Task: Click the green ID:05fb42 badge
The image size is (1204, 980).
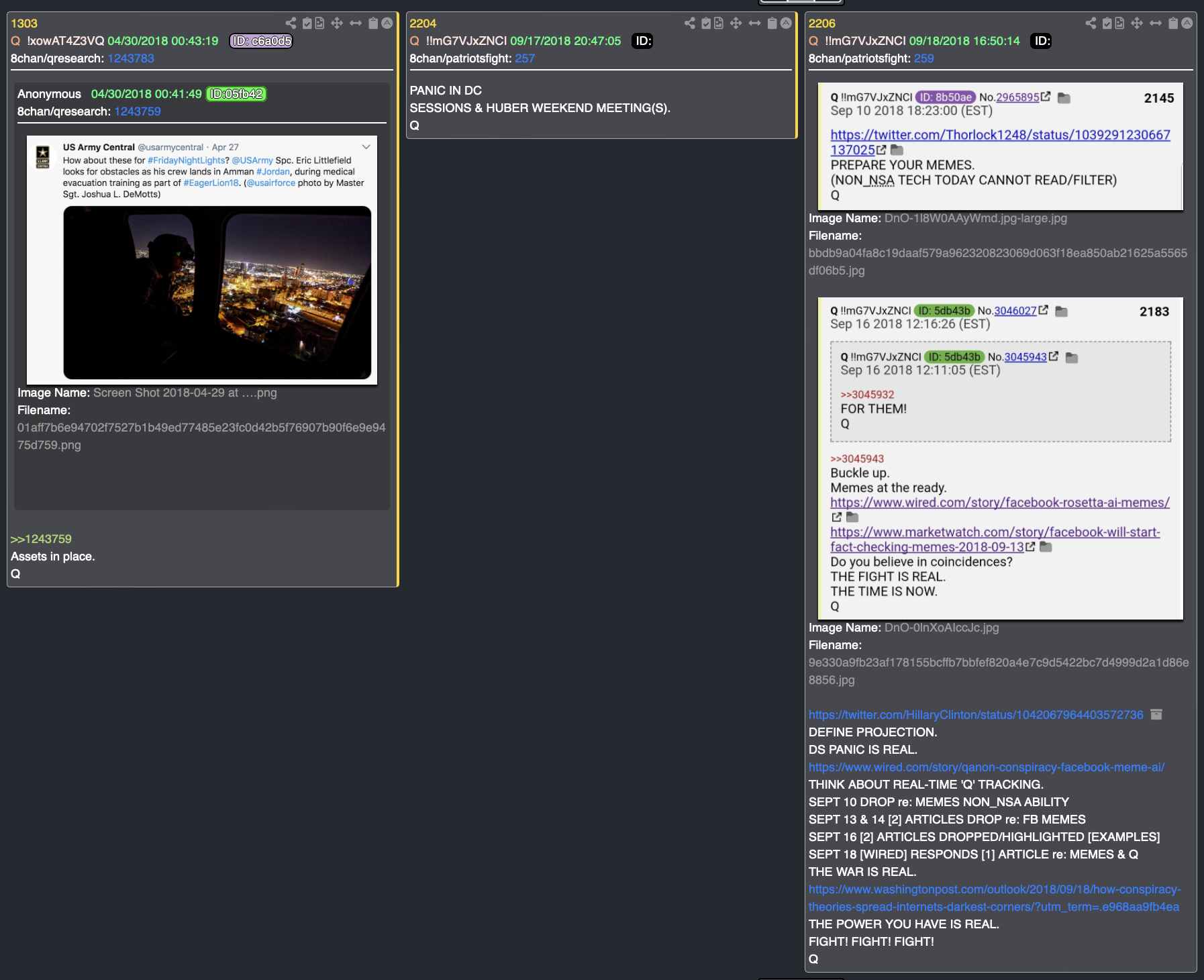Action: pos(236,94)
